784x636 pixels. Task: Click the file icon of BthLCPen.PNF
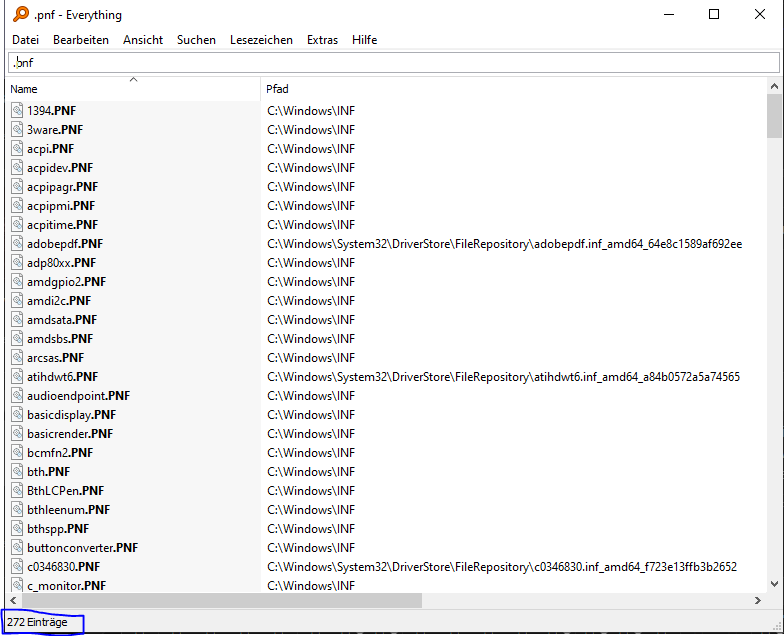[x=18, y=490]
